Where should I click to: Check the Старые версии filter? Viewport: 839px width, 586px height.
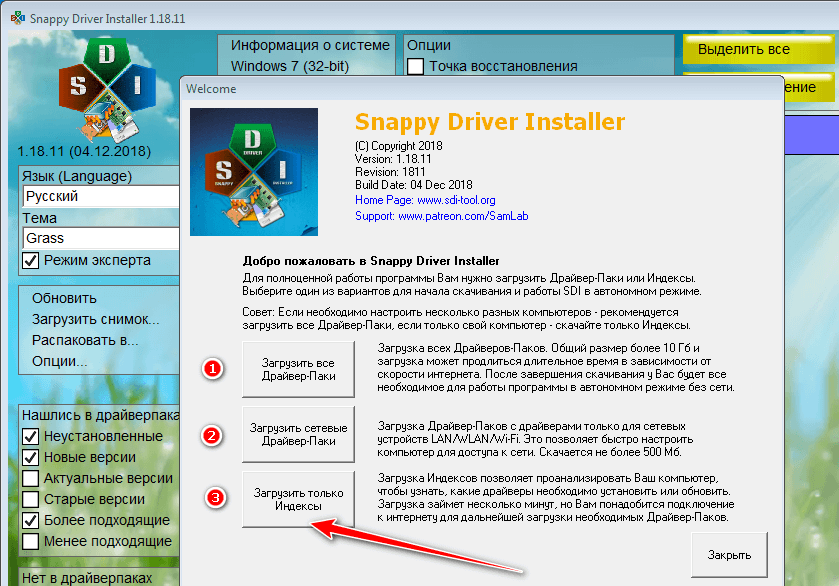point(30,499)
